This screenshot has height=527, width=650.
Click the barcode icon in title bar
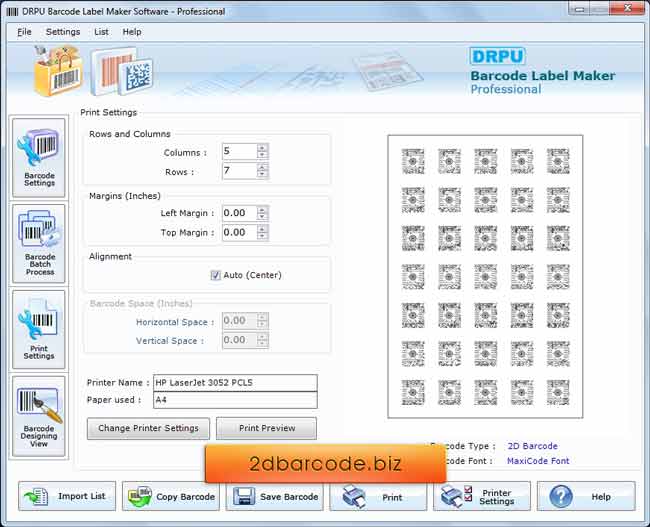click(x=12, y=12)
